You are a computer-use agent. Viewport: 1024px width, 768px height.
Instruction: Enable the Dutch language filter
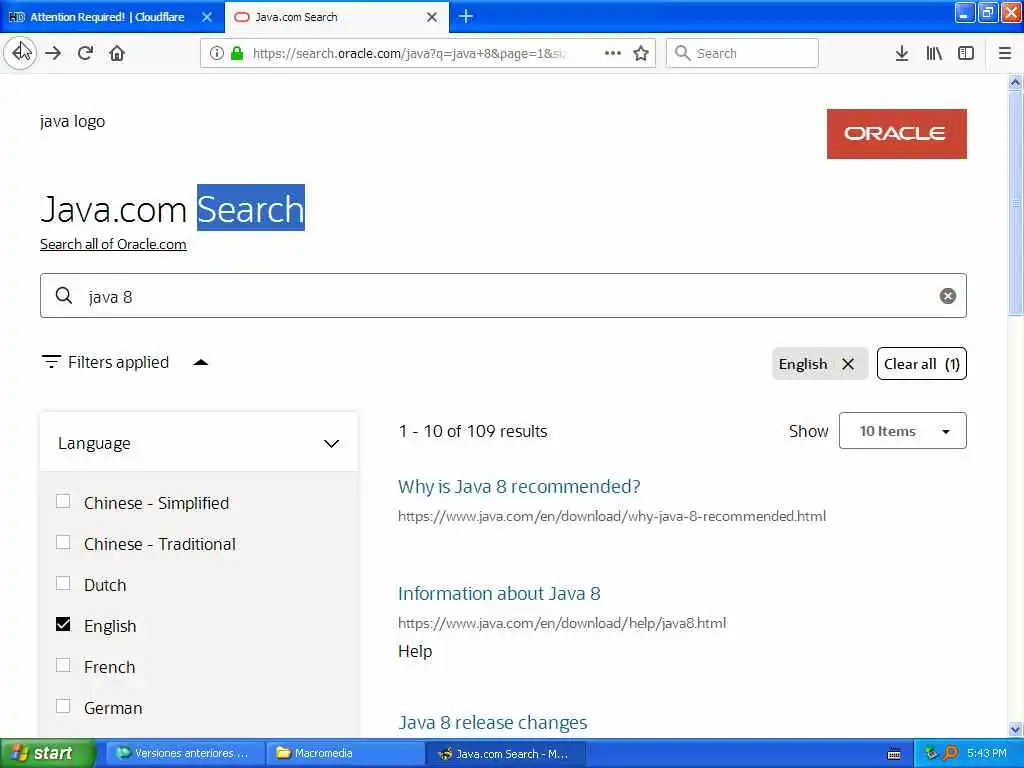point(63,584)
